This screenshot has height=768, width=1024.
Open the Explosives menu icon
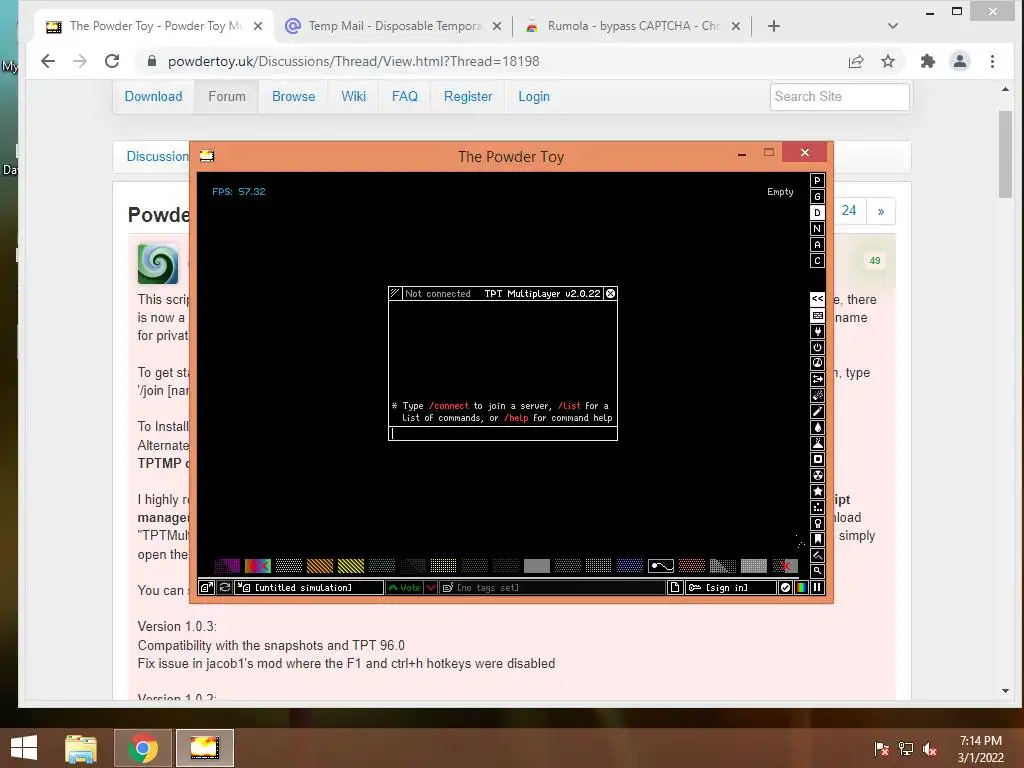point(817,395)
